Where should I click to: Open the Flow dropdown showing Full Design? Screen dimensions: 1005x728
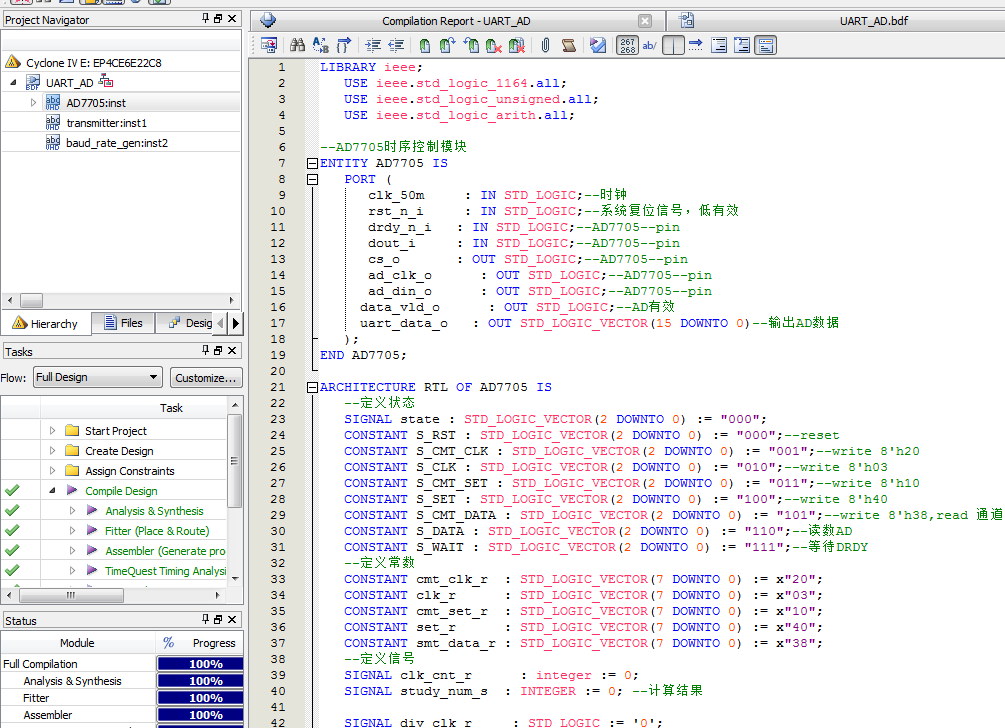[x=97, y=377]
